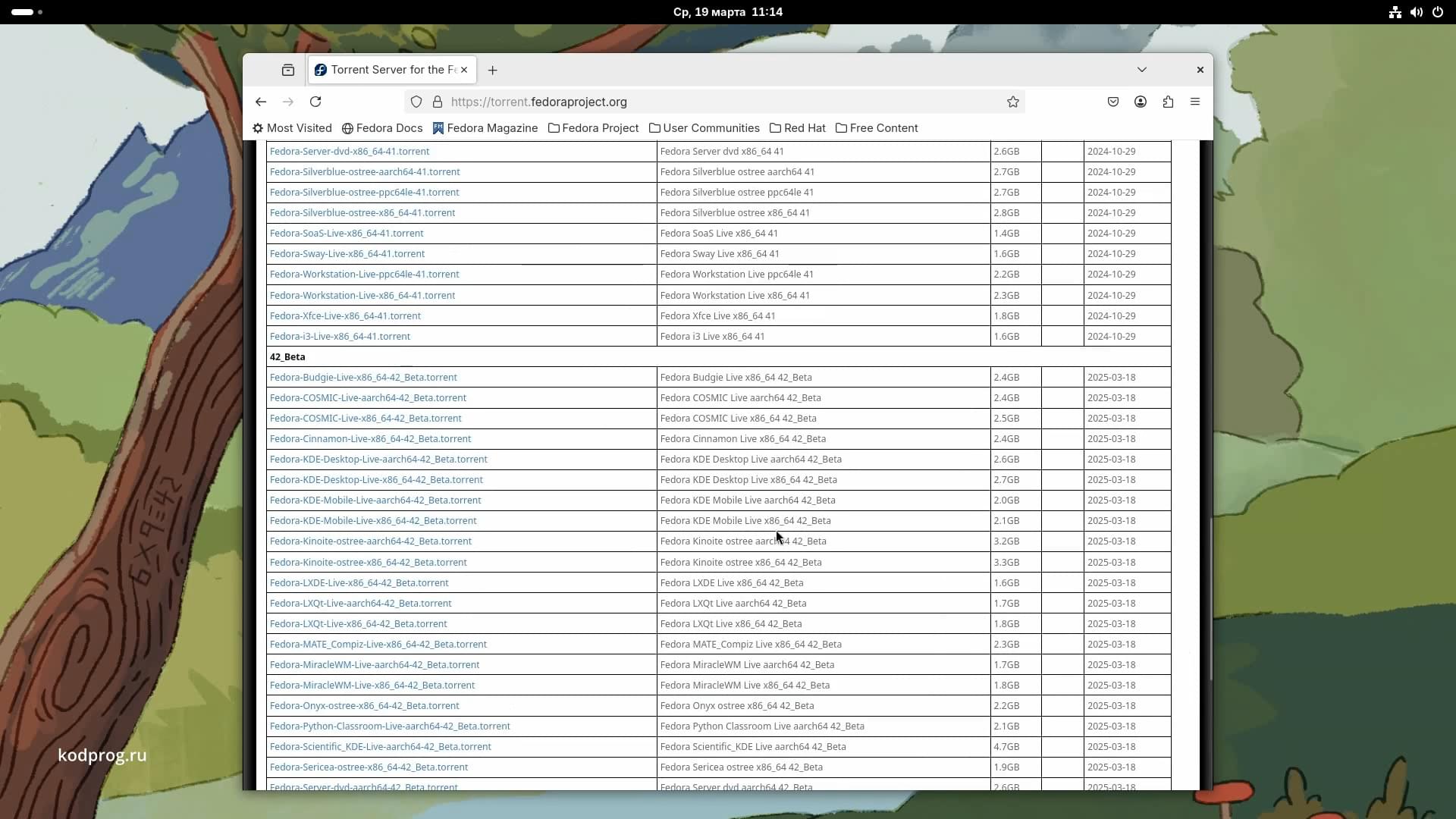Download Fedora-Silverblue-ostree-x86_64-41.torrent
Screen dimensions: 1456x819
tap(362, 213)
